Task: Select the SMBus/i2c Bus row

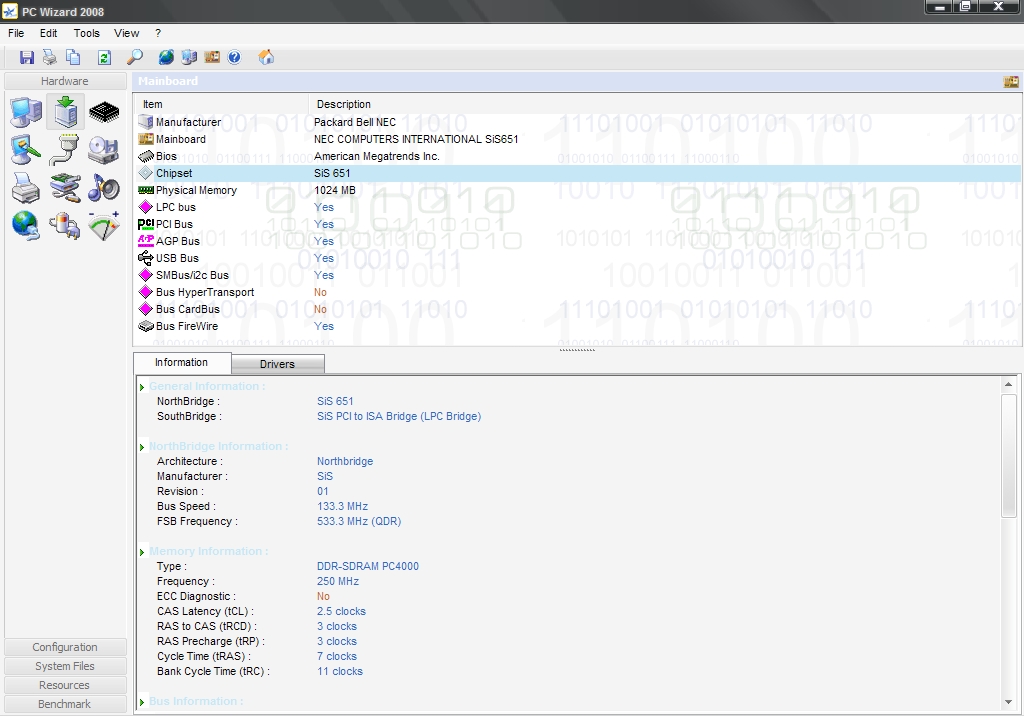Action: [x=577, y=275]
